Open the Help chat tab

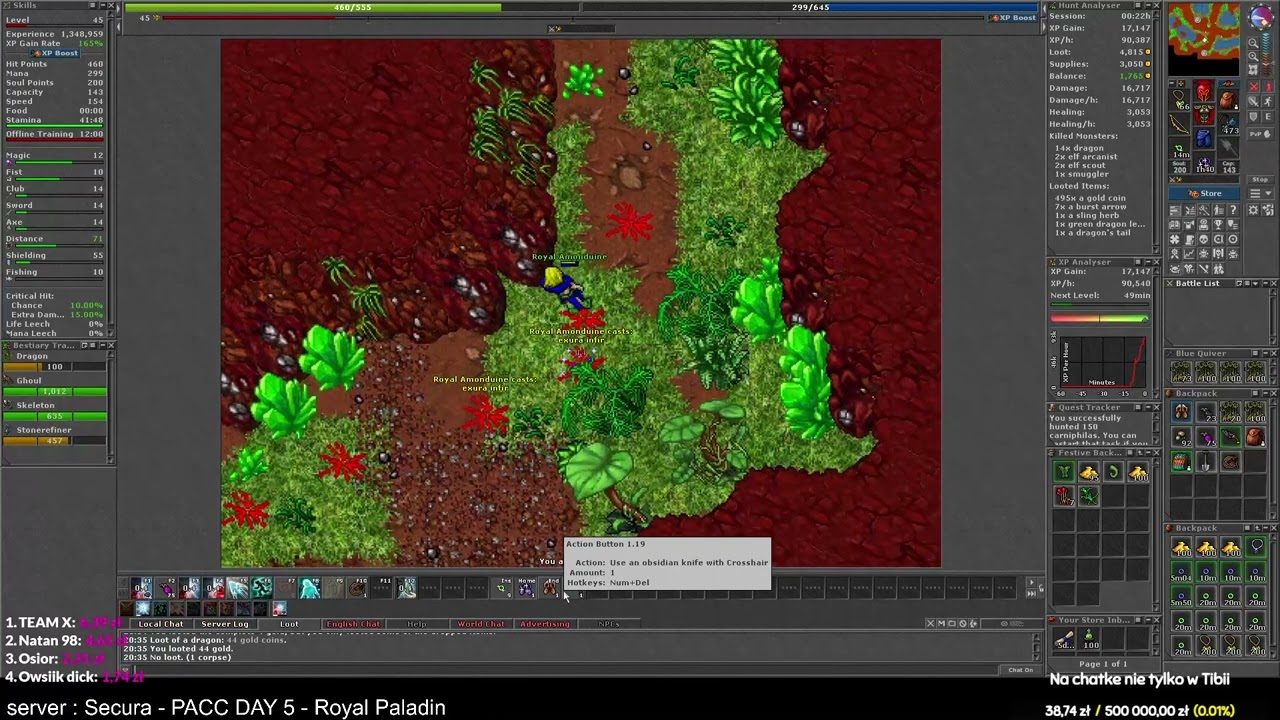416,624
